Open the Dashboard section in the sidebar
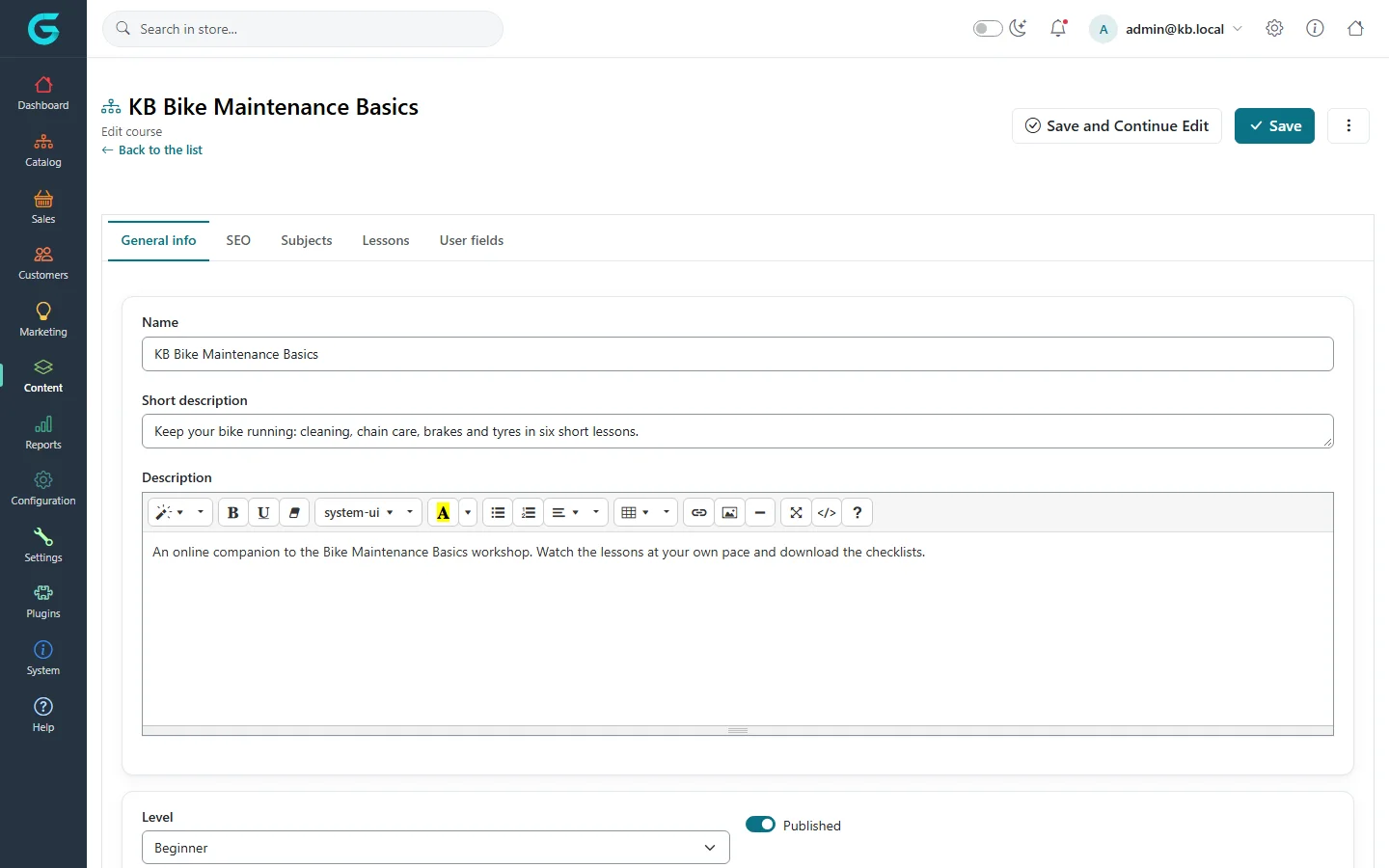Screen dimensions: 1389x868 [43, 94]
